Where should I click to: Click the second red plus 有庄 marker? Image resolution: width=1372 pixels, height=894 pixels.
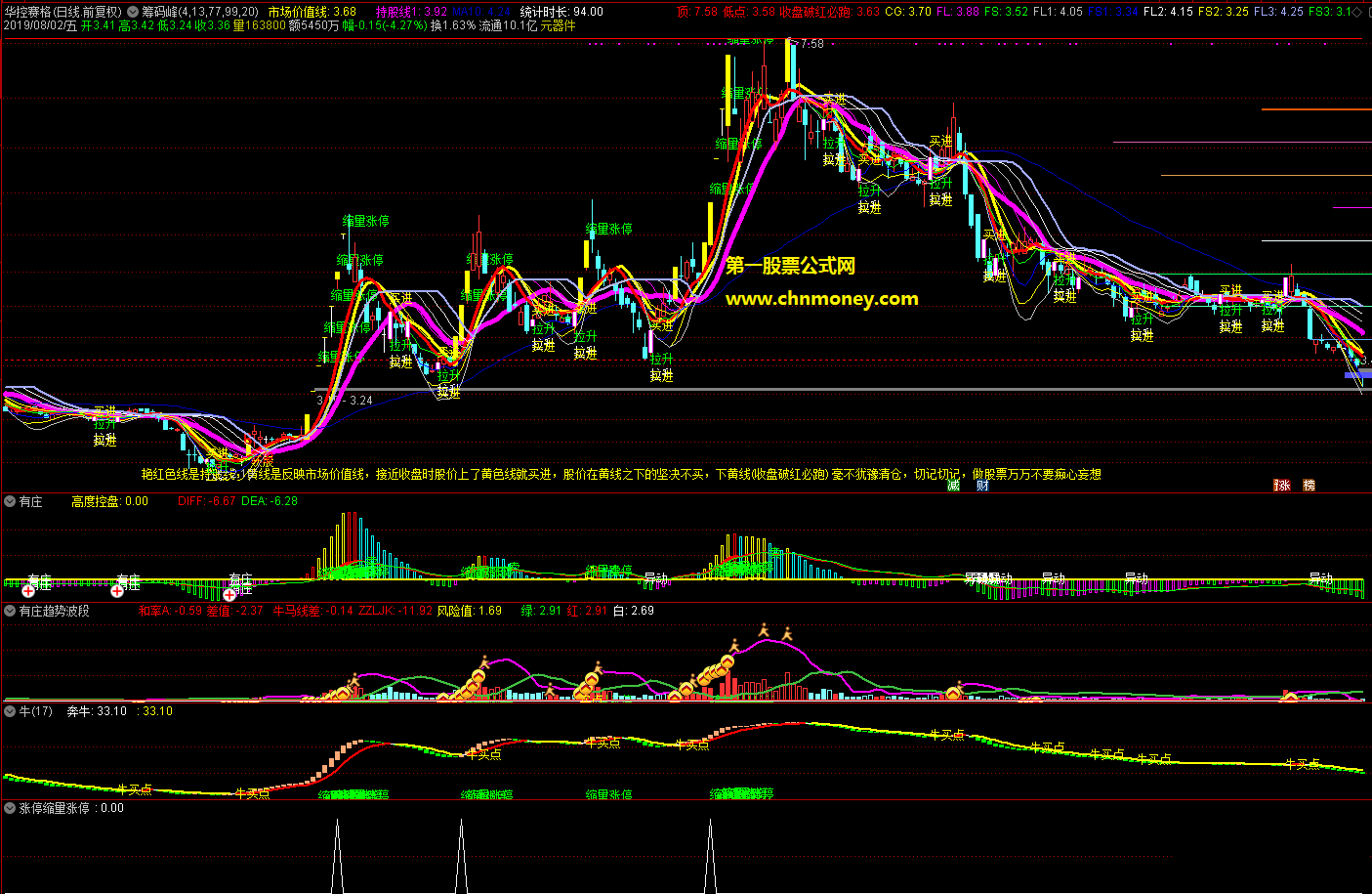click(x=117, y=590)
